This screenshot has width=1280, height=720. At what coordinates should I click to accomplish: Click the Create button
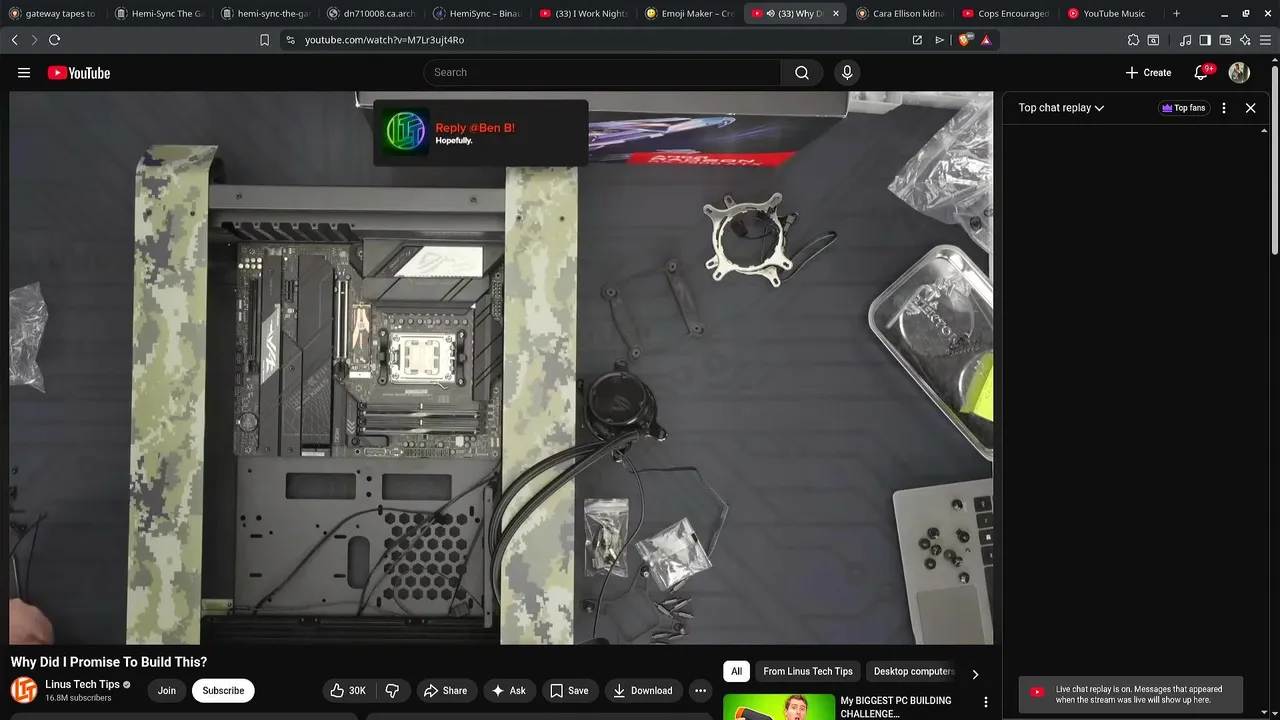[x=1148, y=72]
